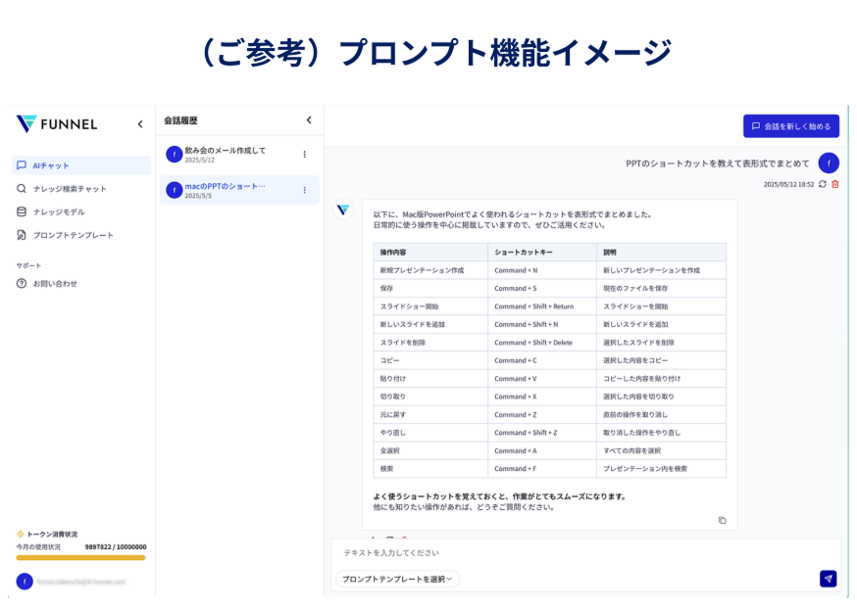Click avatar of macのPPTのショート… conversation
The height and width of the screenshot is (607, 857).
(x=174, y=190)
